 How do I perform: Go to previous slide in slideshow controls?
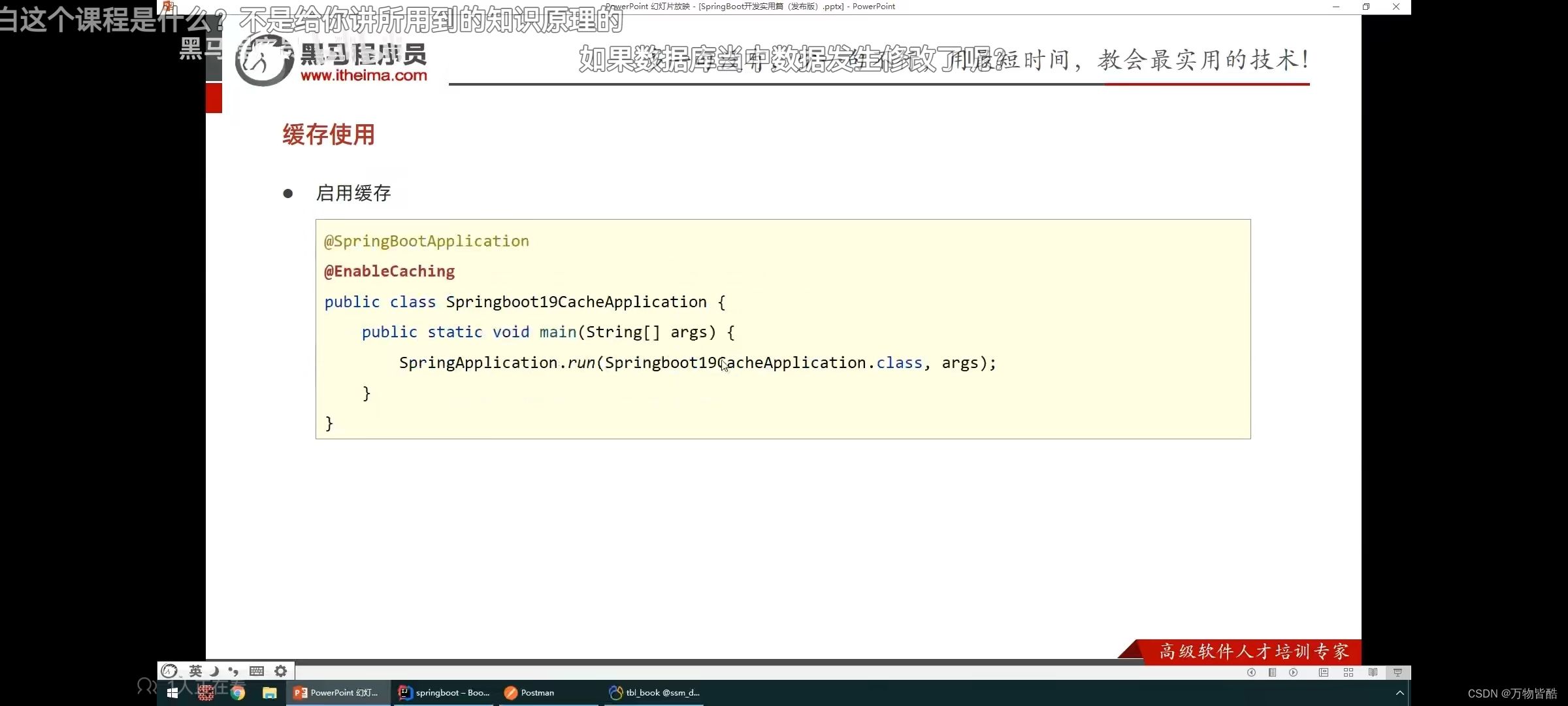(x=1251, y=673)
